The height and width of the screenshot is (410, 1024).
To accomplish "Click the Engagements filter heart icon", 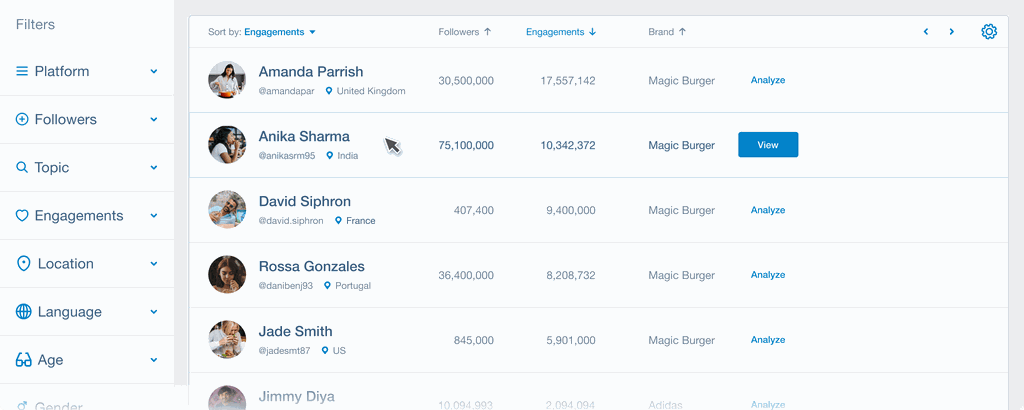I will (x=22, y=216).
